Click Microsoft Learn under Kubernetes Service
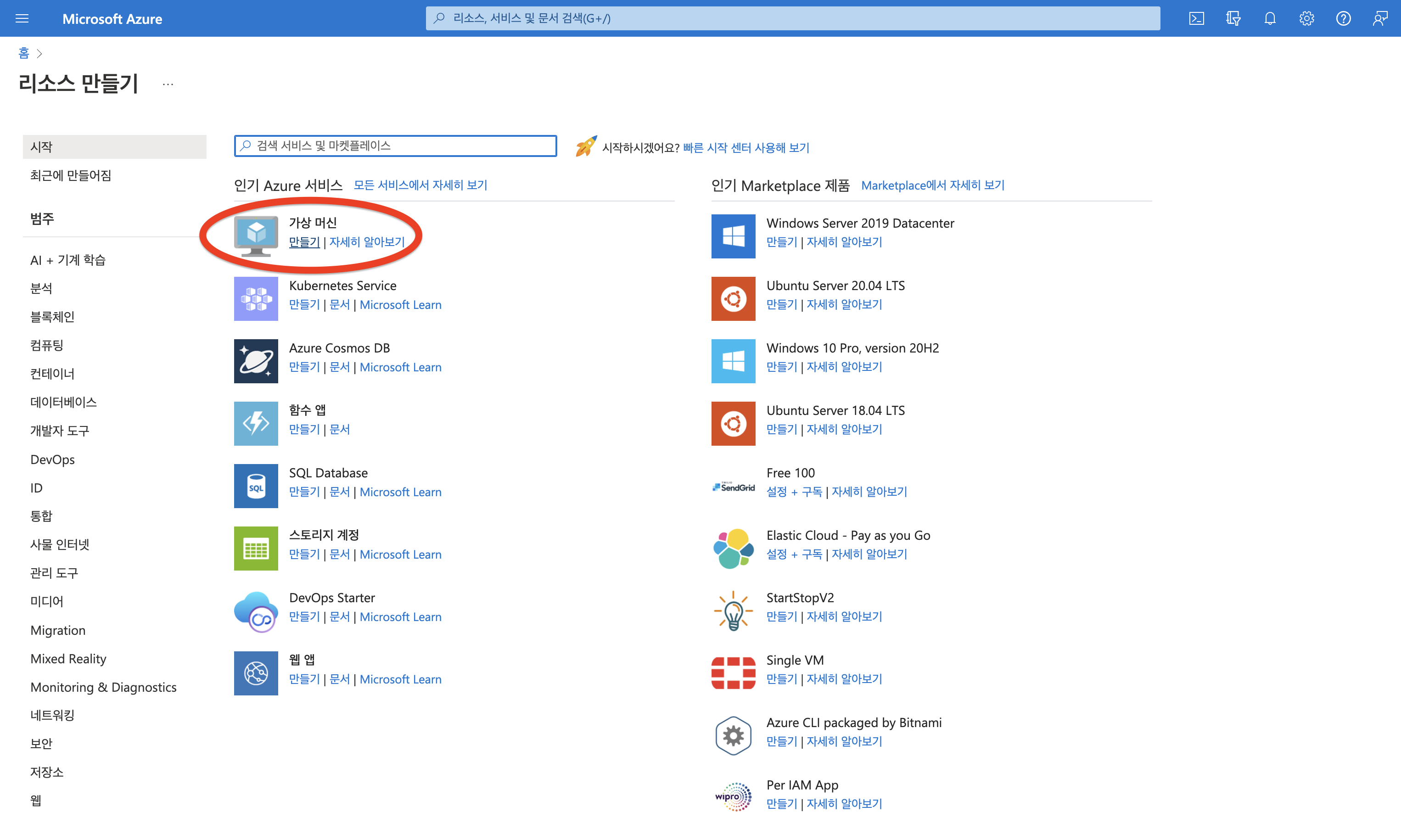 [400, 304]
